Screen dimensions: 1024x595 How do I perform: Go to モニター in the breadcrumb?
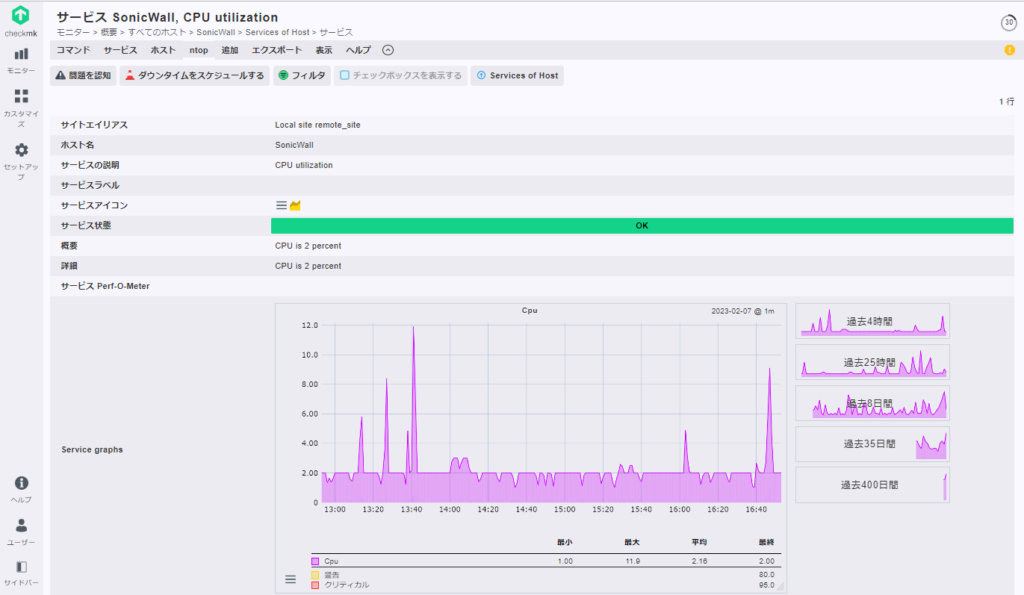[73, 32]
